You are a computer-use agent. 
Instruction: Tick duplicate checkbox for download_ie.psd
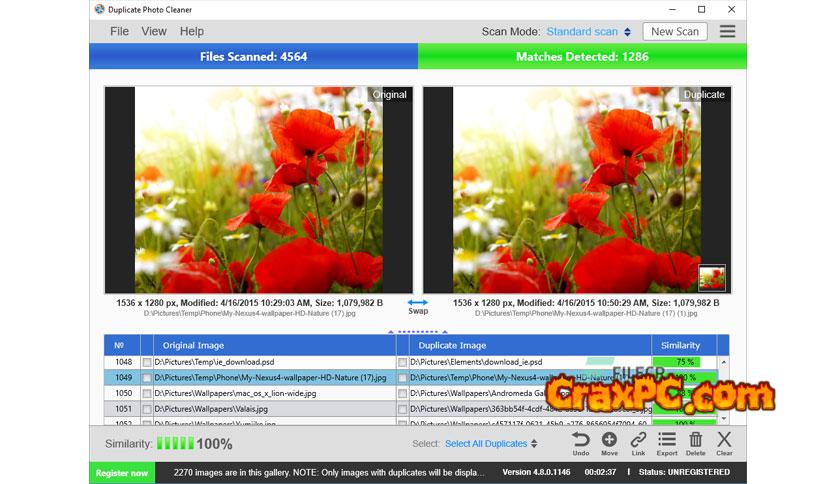coord(402,362)
